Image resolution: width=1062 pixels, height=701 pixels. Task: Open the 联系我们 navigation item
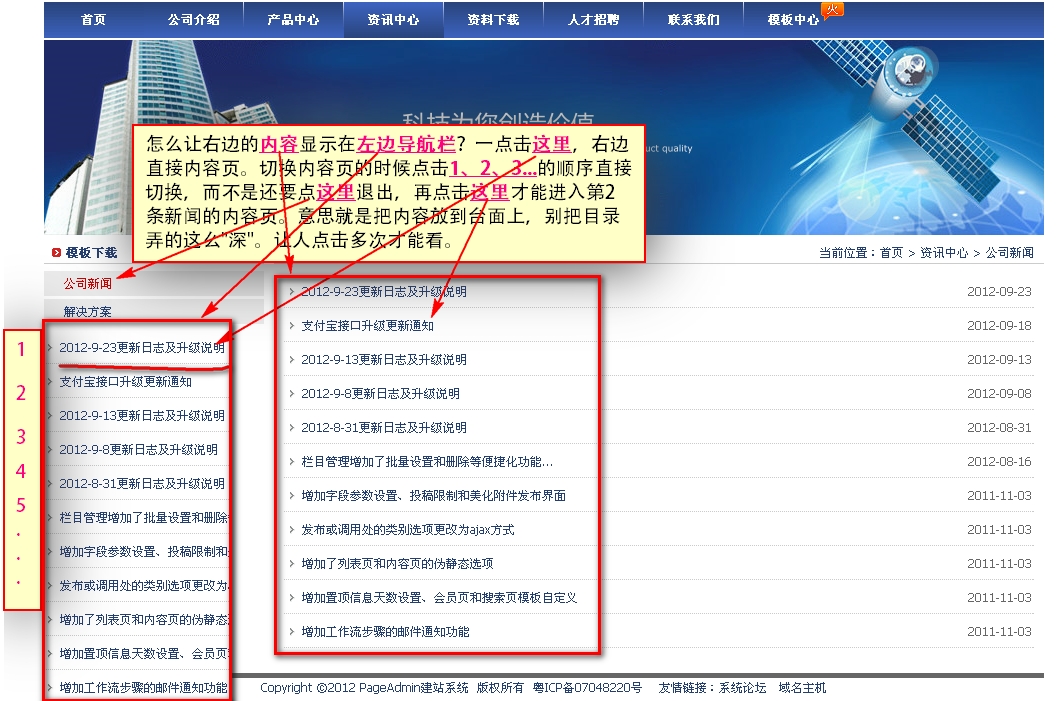(693, 20)
